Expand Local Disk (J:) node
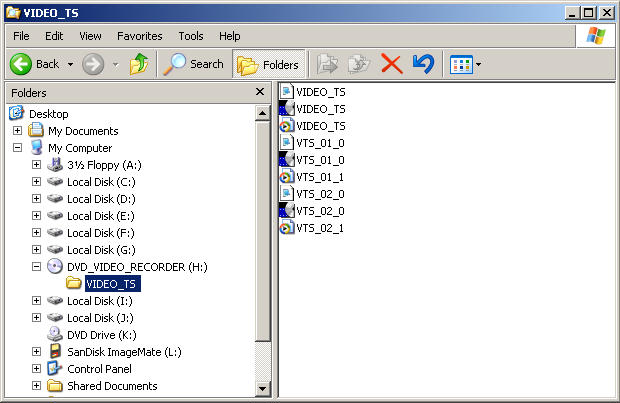Image resolution: width=620 pixels, height=403 pixels. (x=36, y=318)
